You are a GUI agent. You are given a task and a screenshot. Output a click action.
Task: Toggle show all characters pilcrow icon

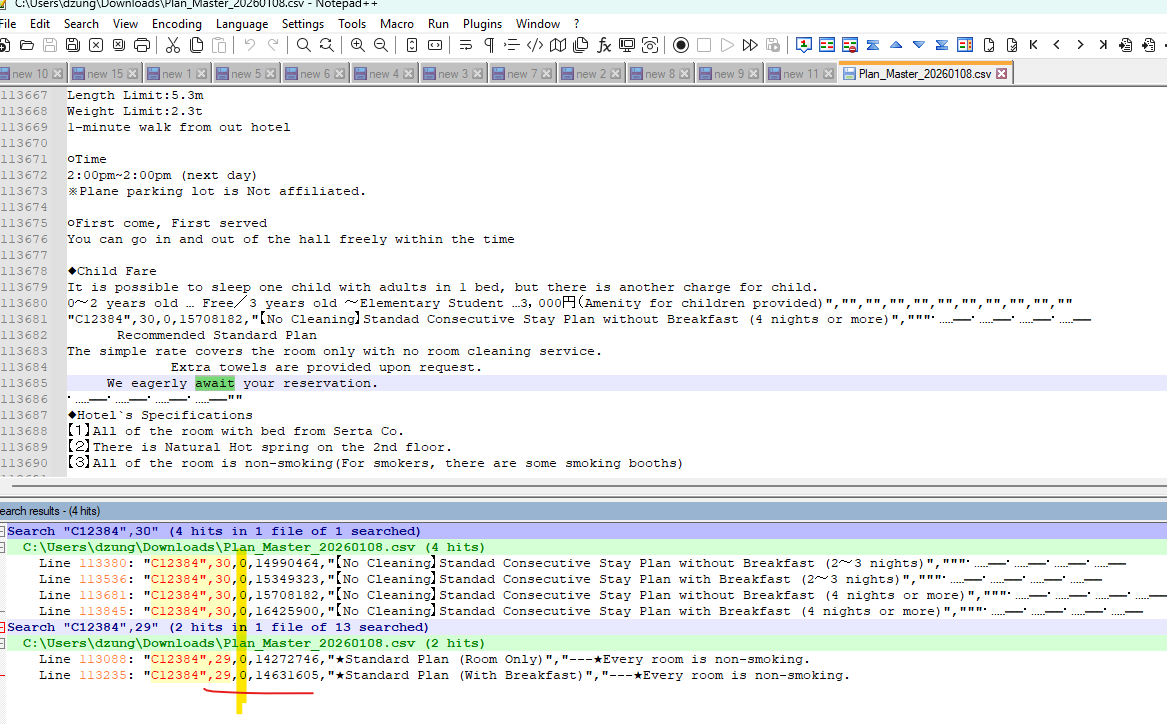(x=488, y=45)
